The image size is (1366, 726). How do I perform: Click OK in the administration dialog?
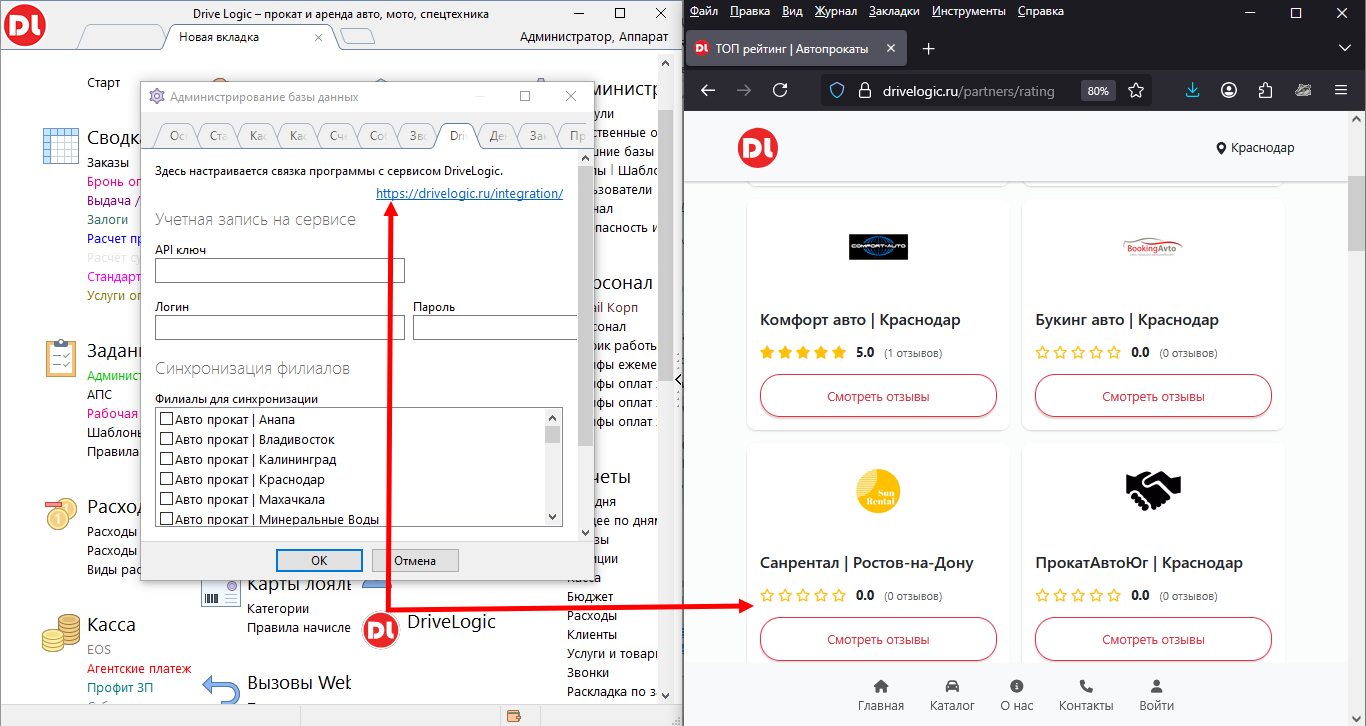(x=319, y=561)
